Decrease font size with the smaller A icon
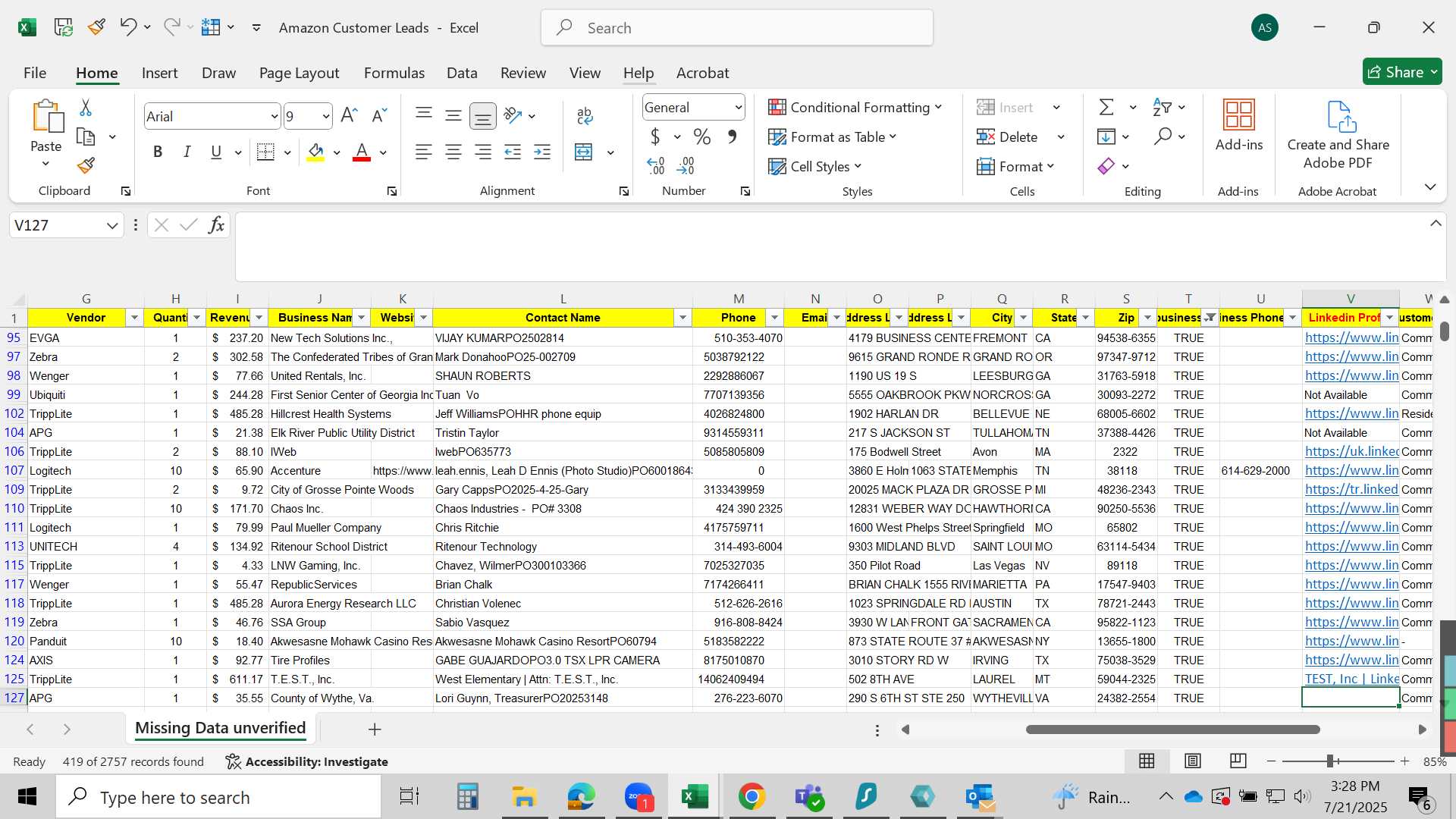 [x=379, y=115]
